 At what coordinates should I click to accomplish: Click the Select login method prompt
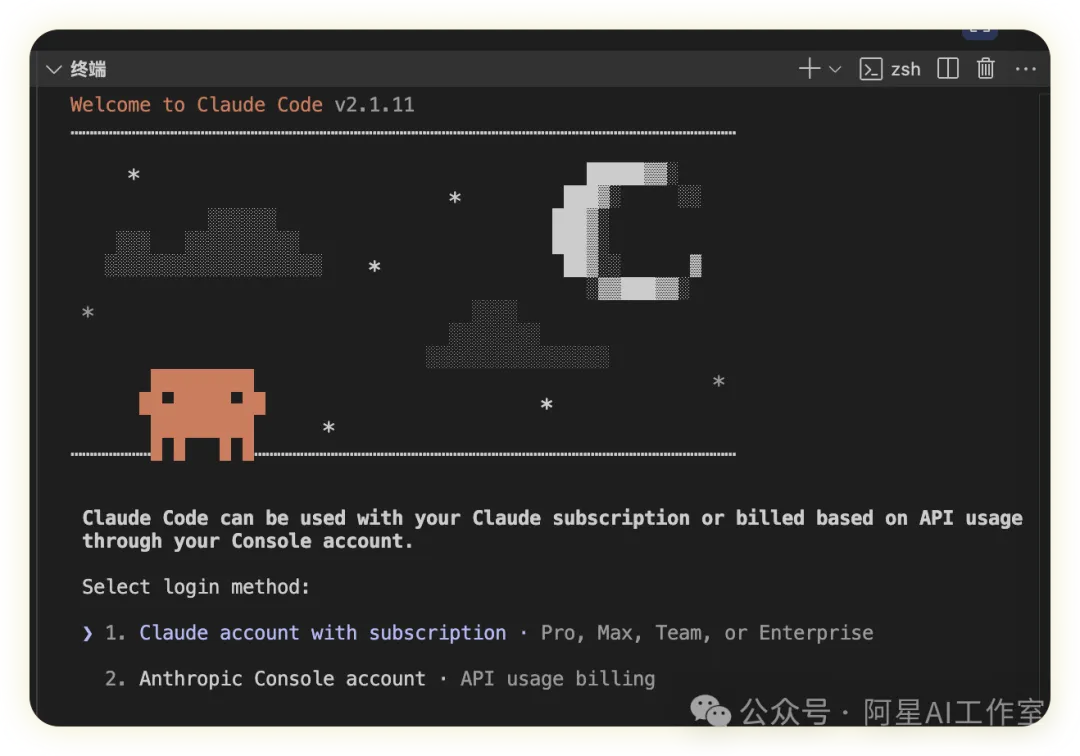pos(196,587)
